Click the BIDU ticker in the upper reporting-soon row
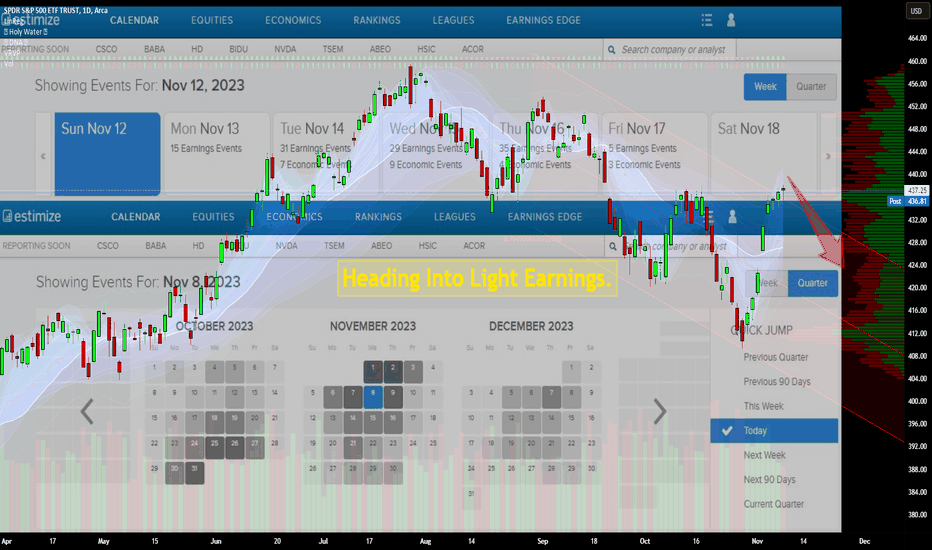 point(238,49)
